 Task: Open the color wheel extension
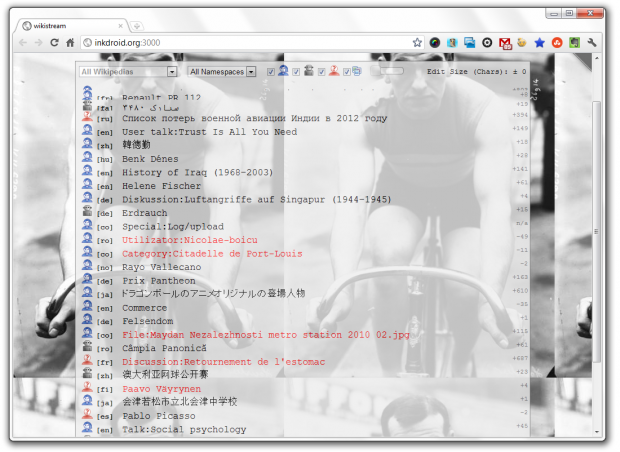pos(435,42)
